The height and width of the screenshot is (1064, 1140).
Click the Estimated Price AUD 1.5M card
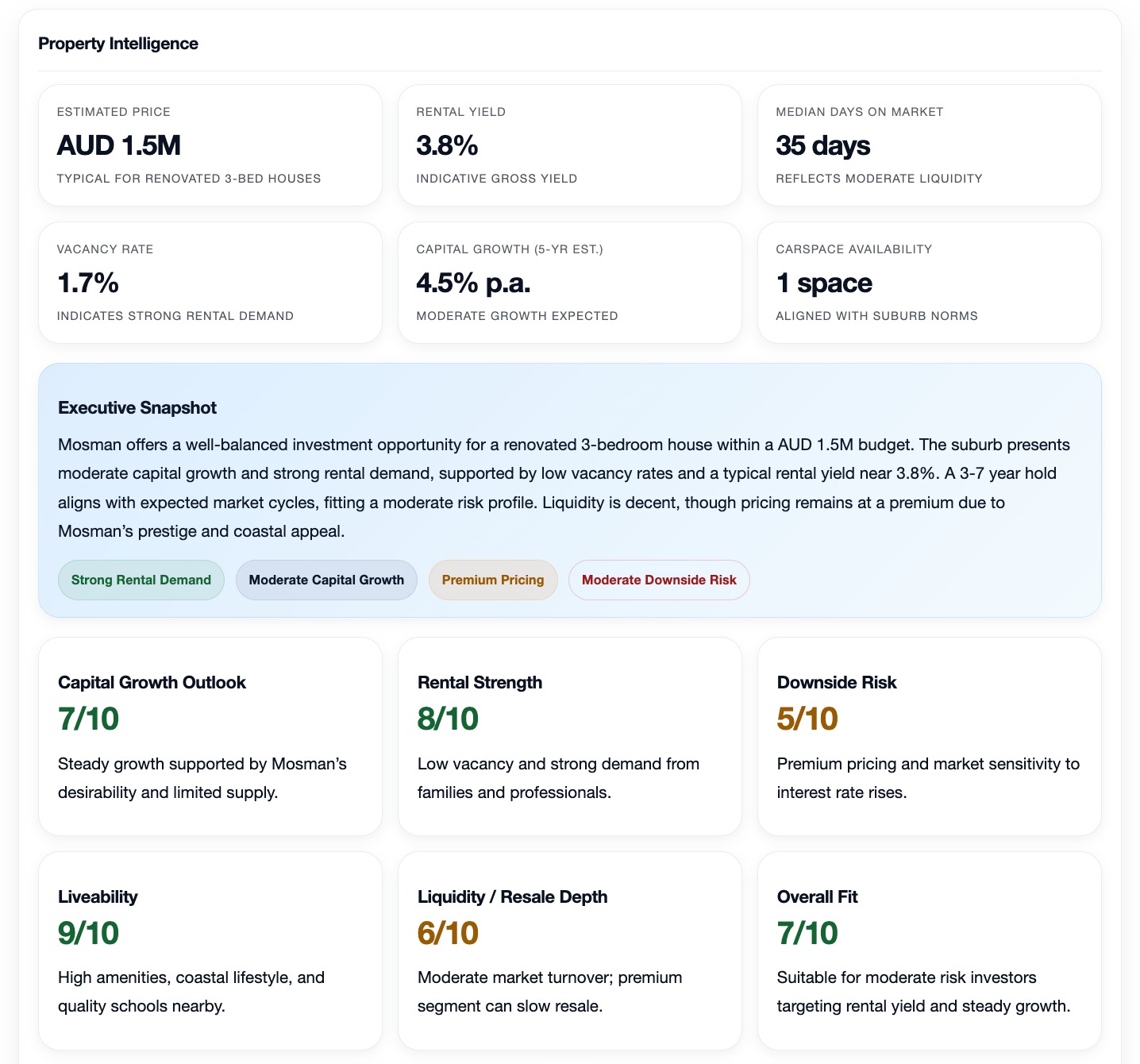click(210, 145)
